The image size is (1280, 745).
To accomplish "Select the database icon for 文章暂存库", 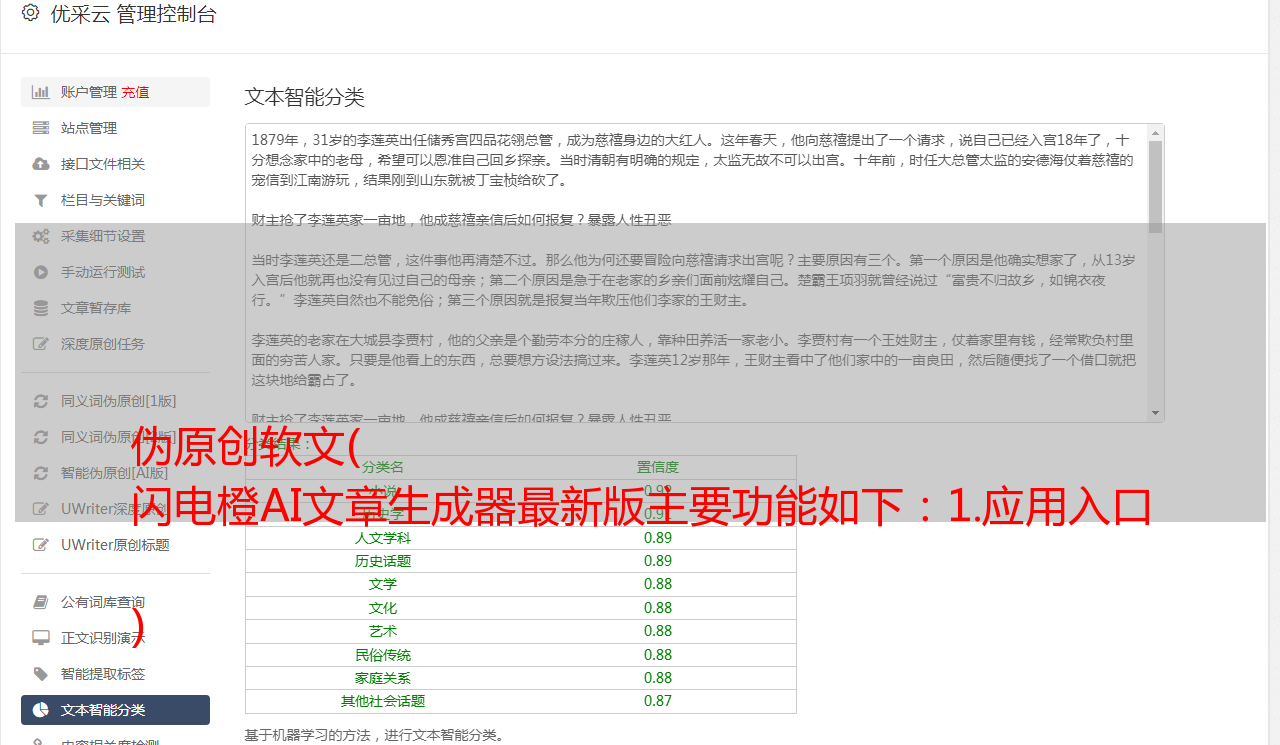I will 41,308.
